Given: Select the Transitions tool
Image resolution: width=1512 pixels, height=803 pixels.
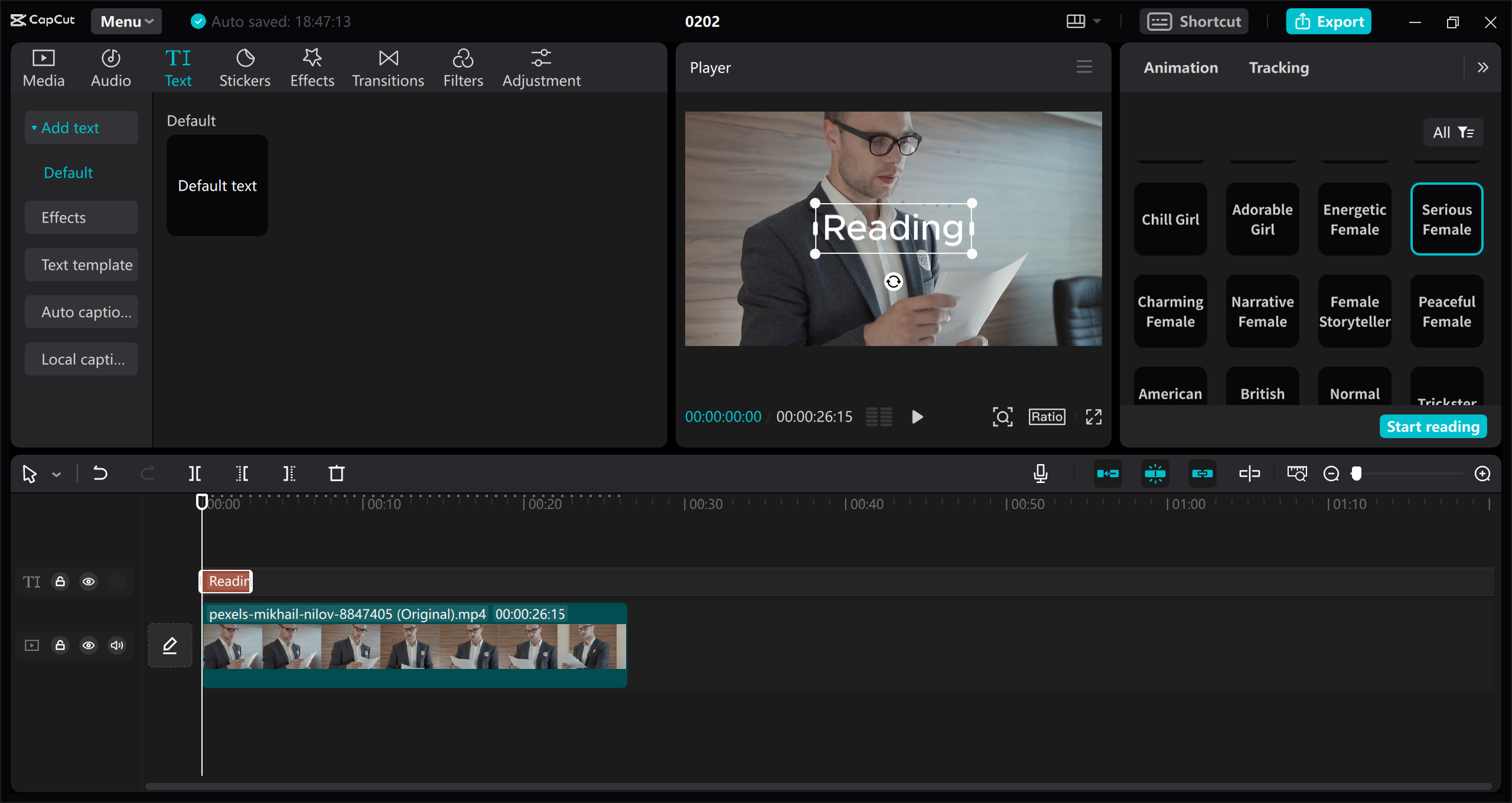Looking at the screenshot, I should pos(387,68).
